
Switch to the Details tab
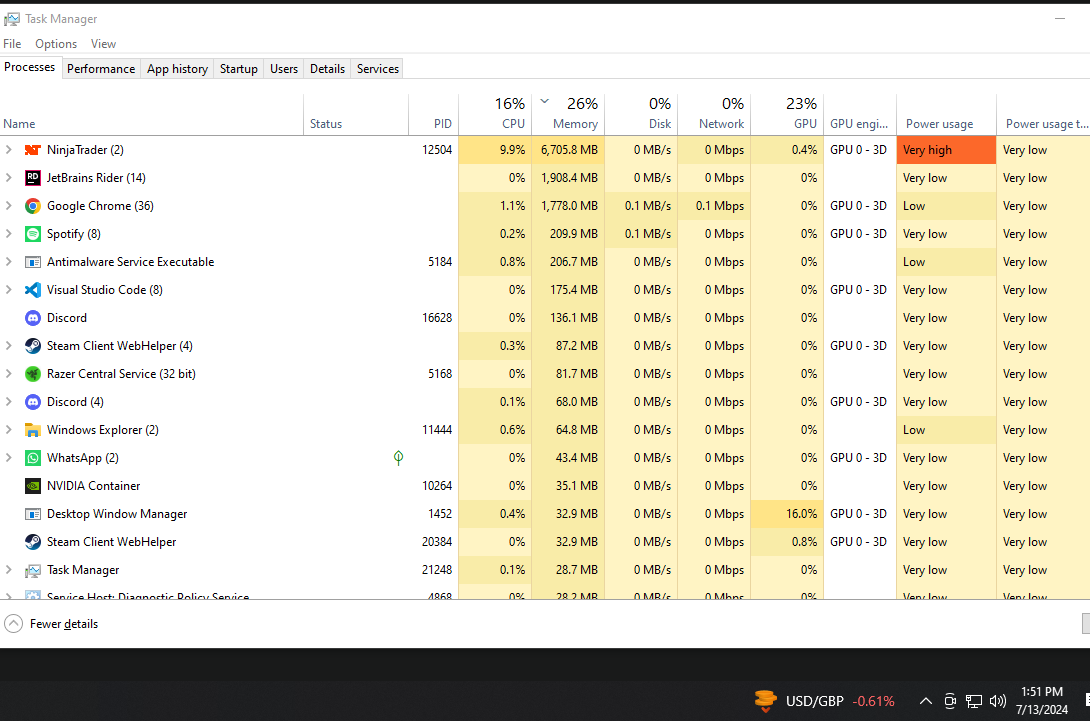click(x=327, y=69)
